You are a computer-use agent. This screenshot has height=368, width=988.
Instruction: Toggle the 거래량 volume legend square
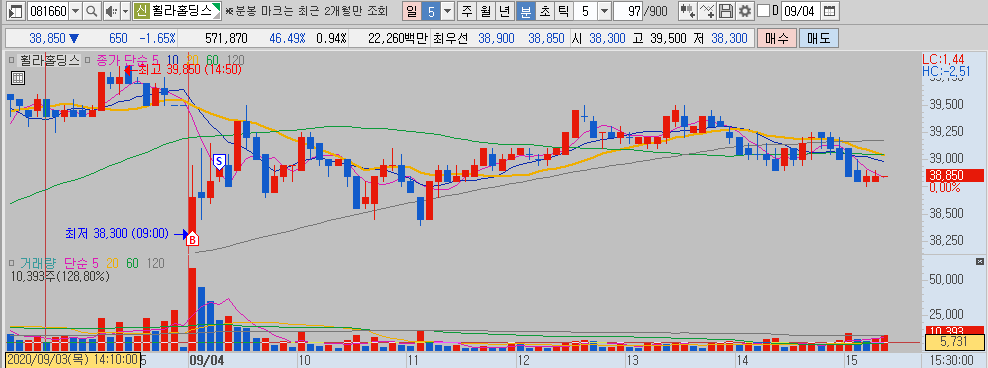[11, 263]
